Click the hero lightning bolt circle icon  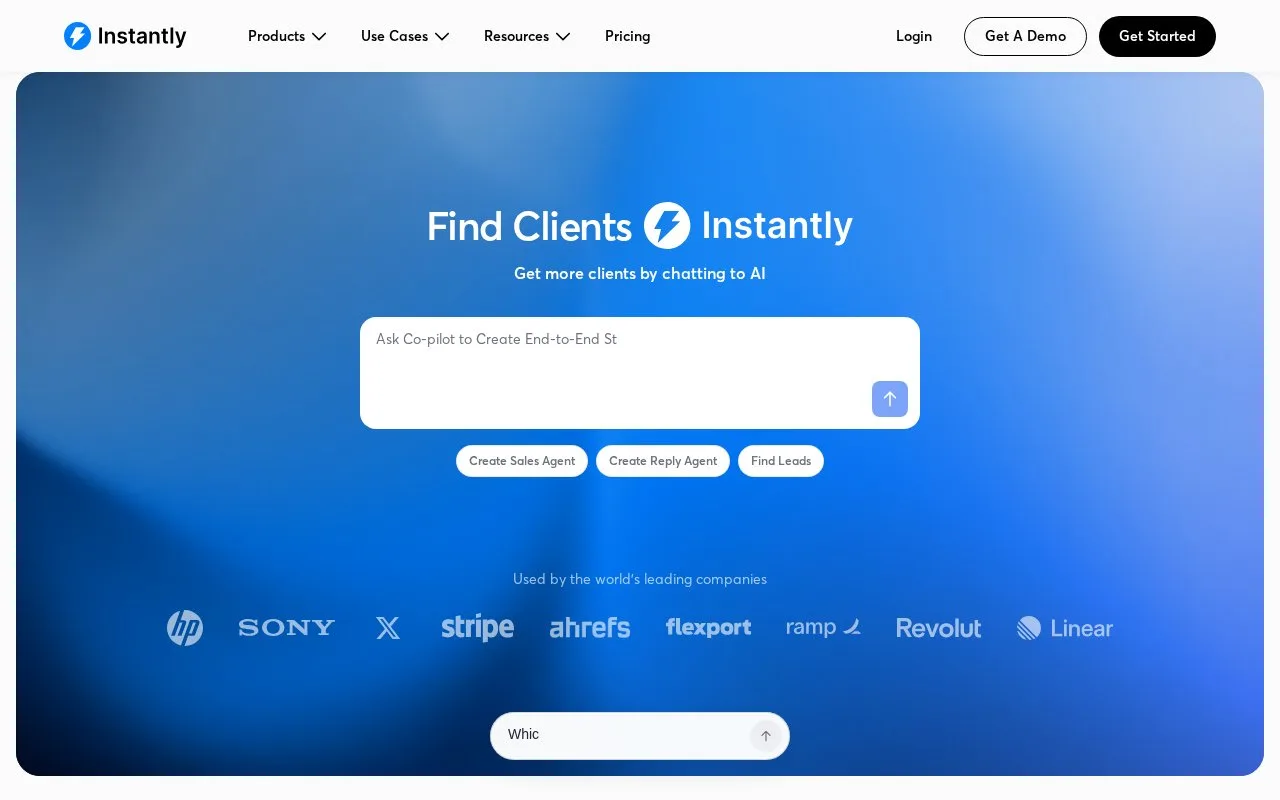(667, 225)
